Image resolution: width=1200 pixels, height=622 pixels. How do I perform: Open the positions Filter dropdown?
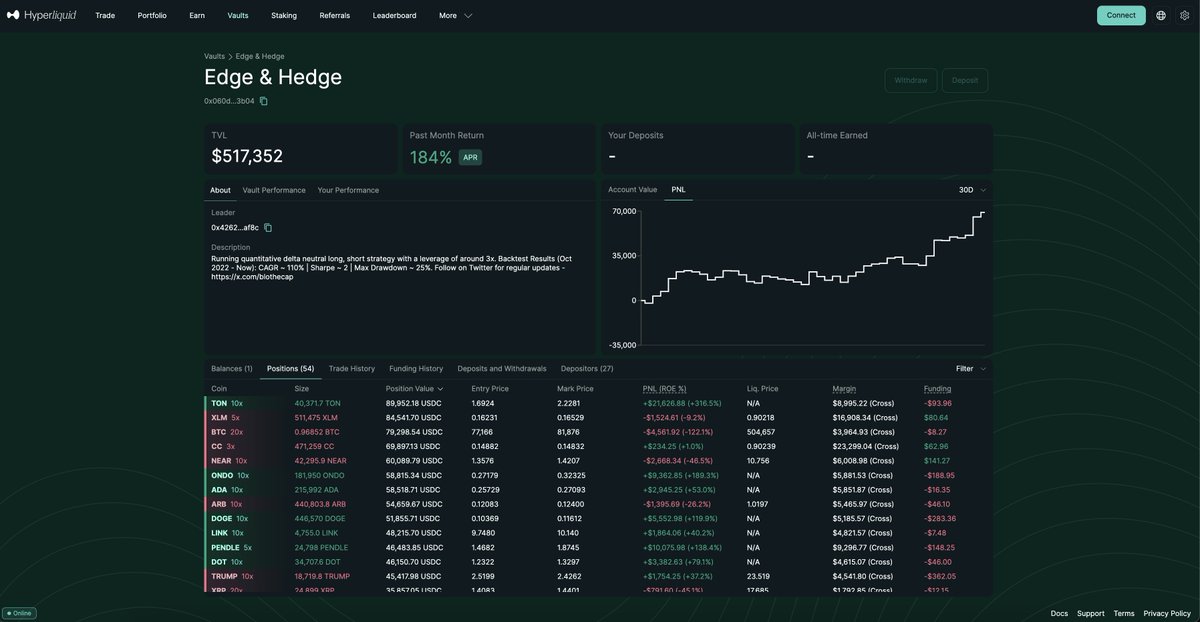[971, 369]
